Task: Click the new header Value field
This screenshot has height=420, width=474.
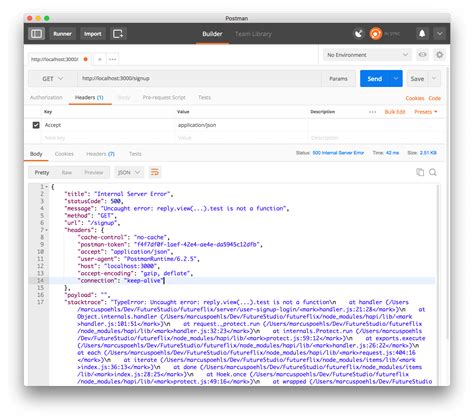Action: point(241,138)
